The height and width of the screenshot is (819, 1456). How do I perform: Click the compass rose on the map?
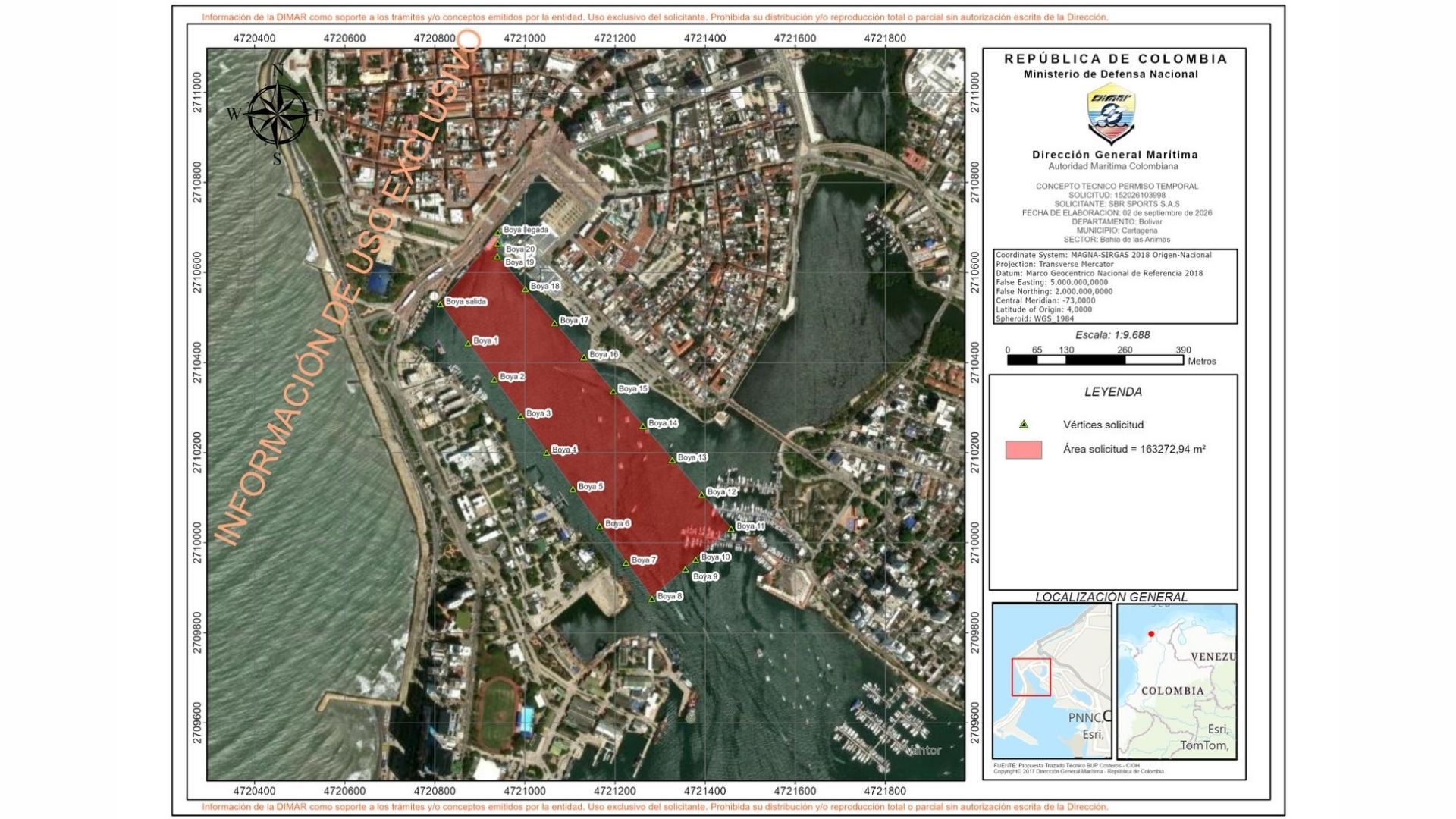(278, 115)
